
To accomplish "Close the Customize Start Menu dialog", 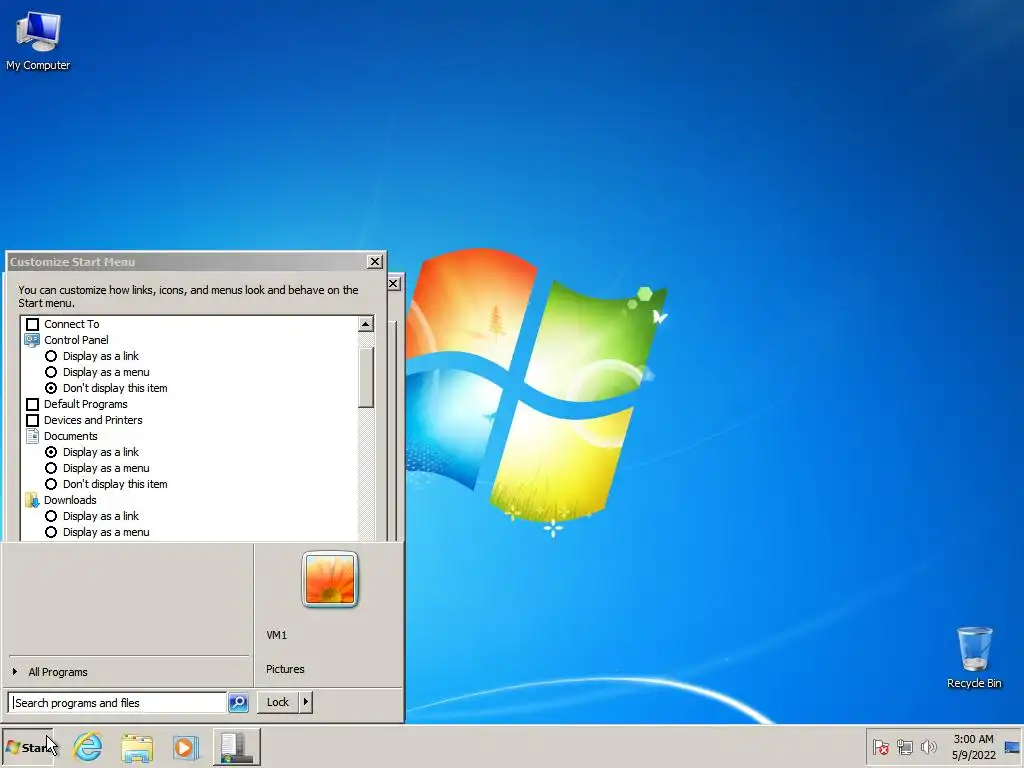I will [375, 262].
